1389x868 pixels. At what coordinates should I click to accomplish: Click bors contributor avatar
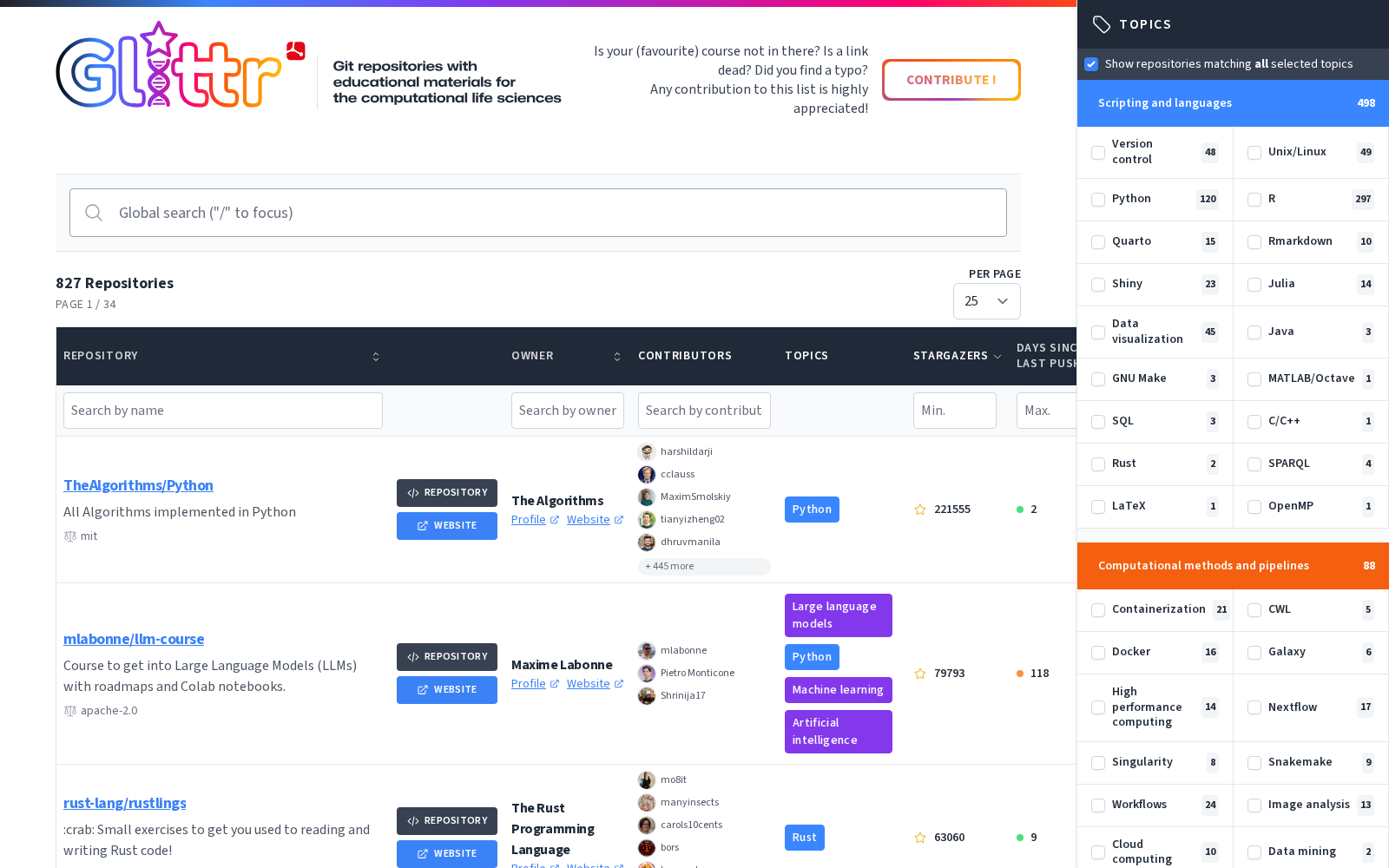(x=647, y=847)
